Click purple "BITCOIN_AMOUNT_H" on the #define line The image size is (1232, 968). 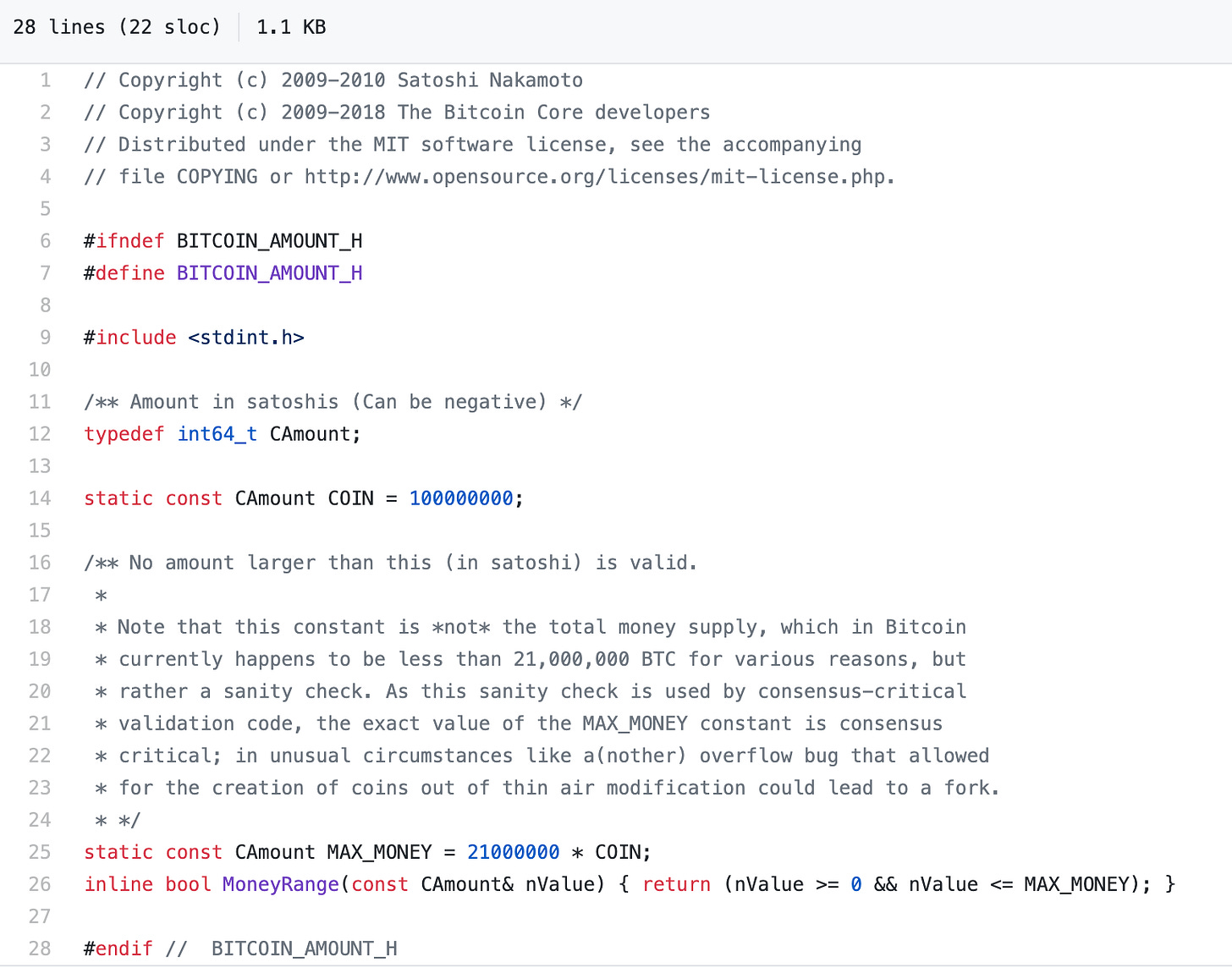click(270, 273)
